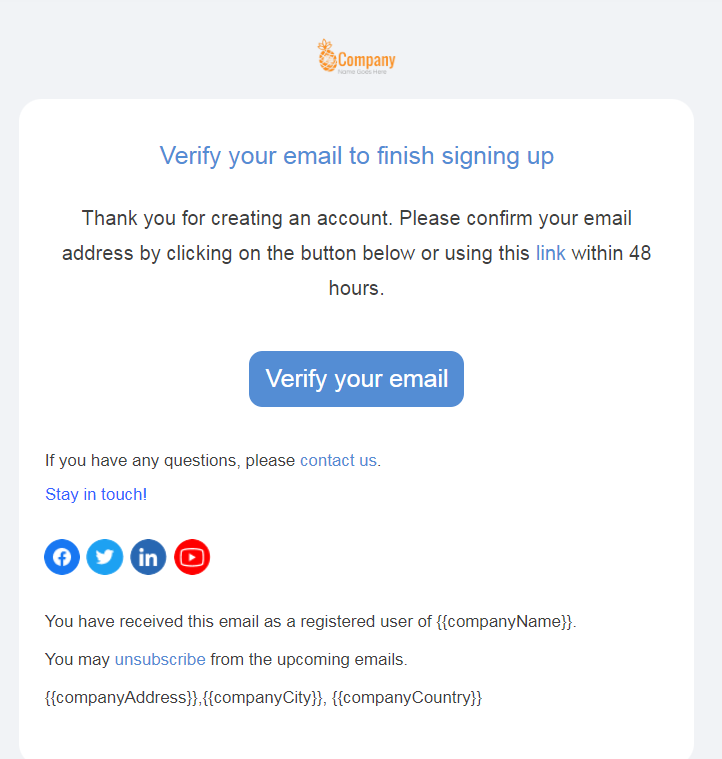Select "You have received this email" sentence
This screenshot has height=759, width=722.
(x=238, y=621)
